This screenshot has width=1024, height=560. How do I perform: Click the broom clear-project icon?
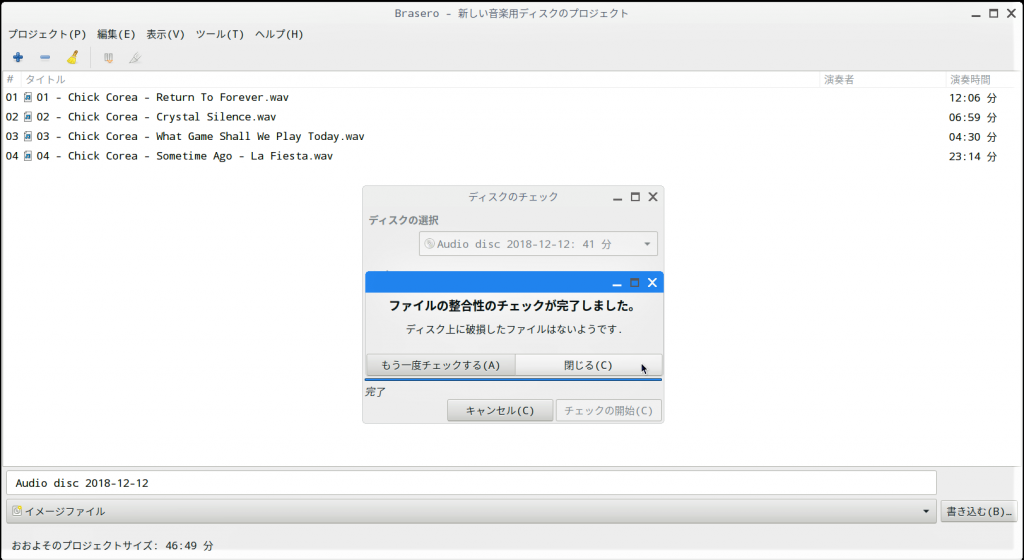(x=72, y=57)
